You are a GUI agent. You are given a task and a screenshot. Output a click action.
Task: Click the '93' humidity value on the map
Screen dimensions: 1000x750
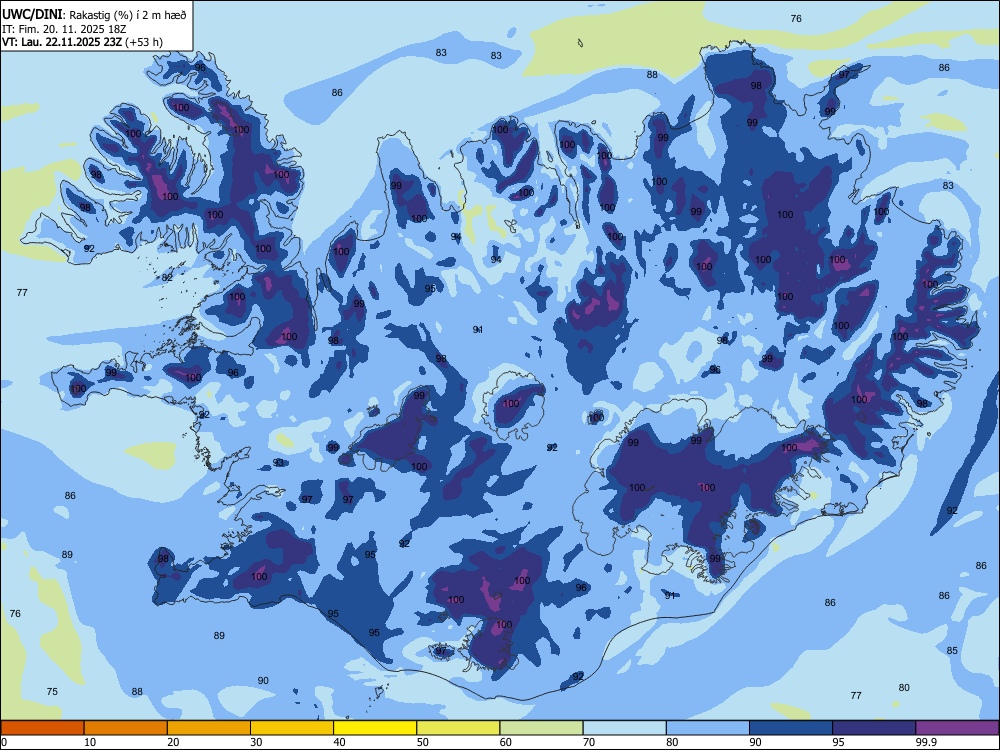click(x=279, y=462)
